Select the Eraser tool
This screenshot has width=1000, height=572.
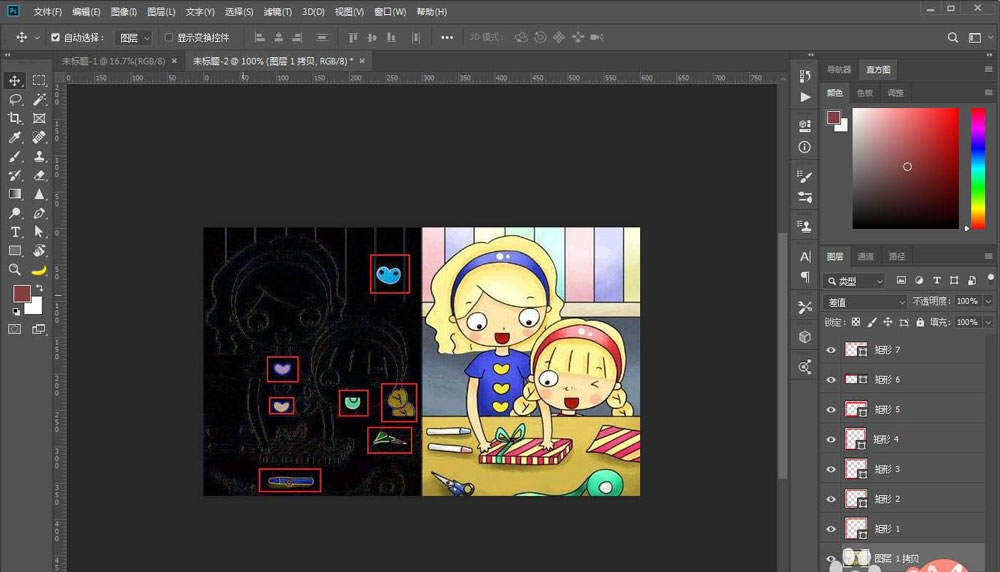[39, 175]
